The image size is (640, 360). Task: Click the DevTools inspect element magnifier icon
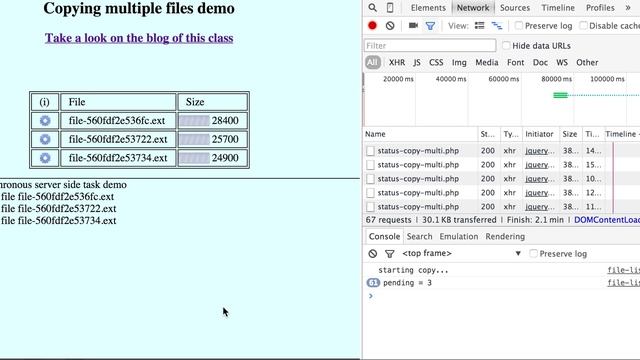(x=372, y=8)
